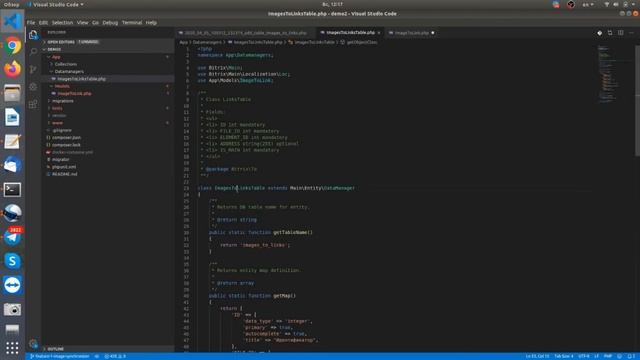Viewport: 640px width, 360px height.
Task: Open the View menu
Action: [82, 23]
